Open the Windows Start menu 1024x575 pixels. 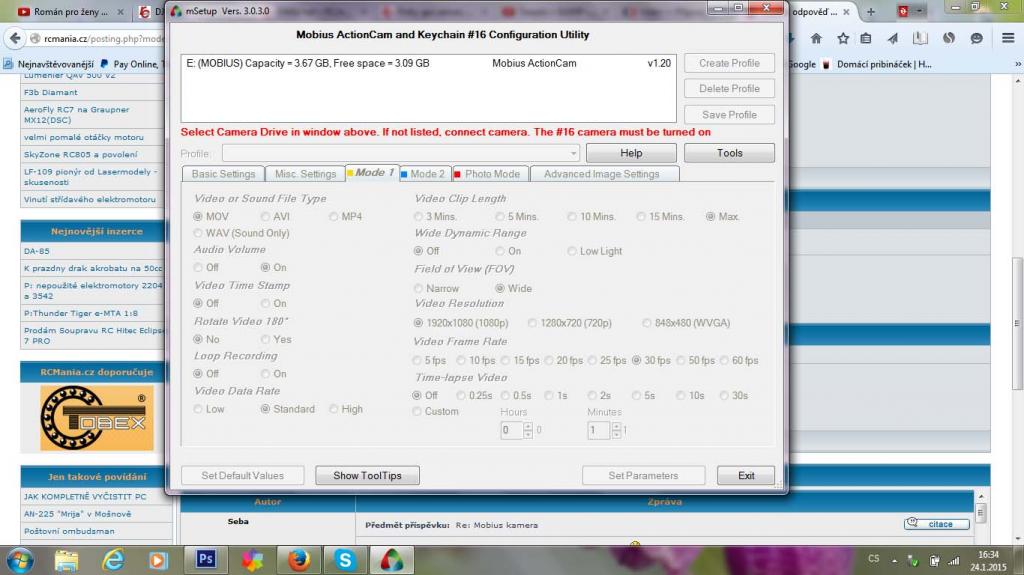(20, 559)
